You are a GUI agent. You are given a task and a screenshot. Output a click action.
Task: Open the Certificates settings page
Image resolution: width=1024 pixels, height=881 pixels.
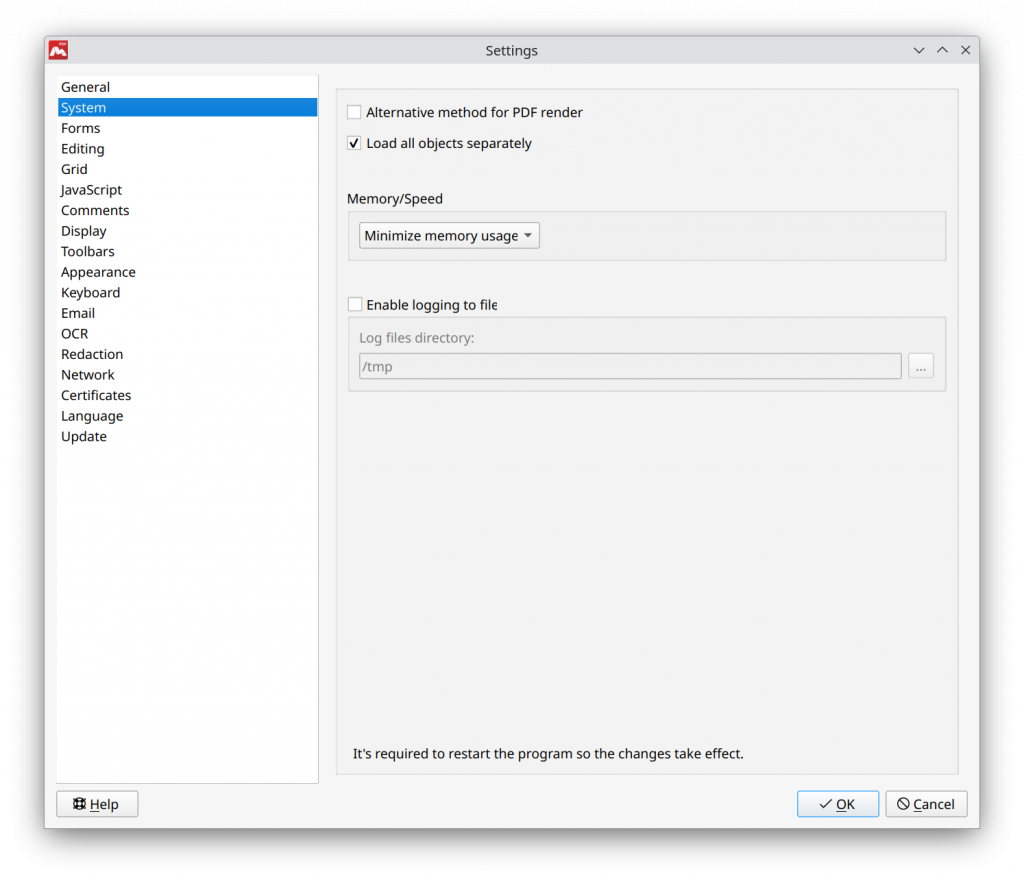96,395
